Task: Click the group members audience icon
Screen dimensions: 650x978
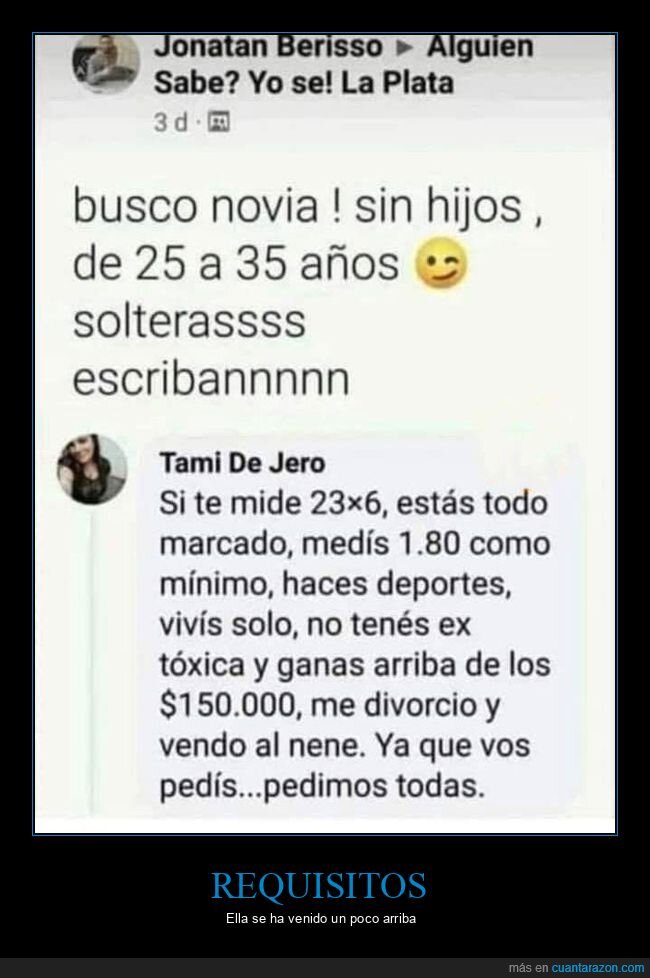Action: point(218,122)
